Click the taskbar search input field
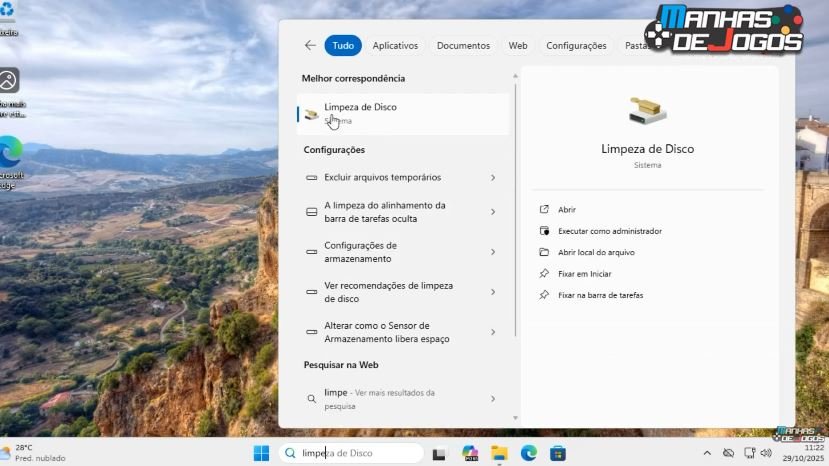The image size is (829, 466). click(x=360, y=453)
